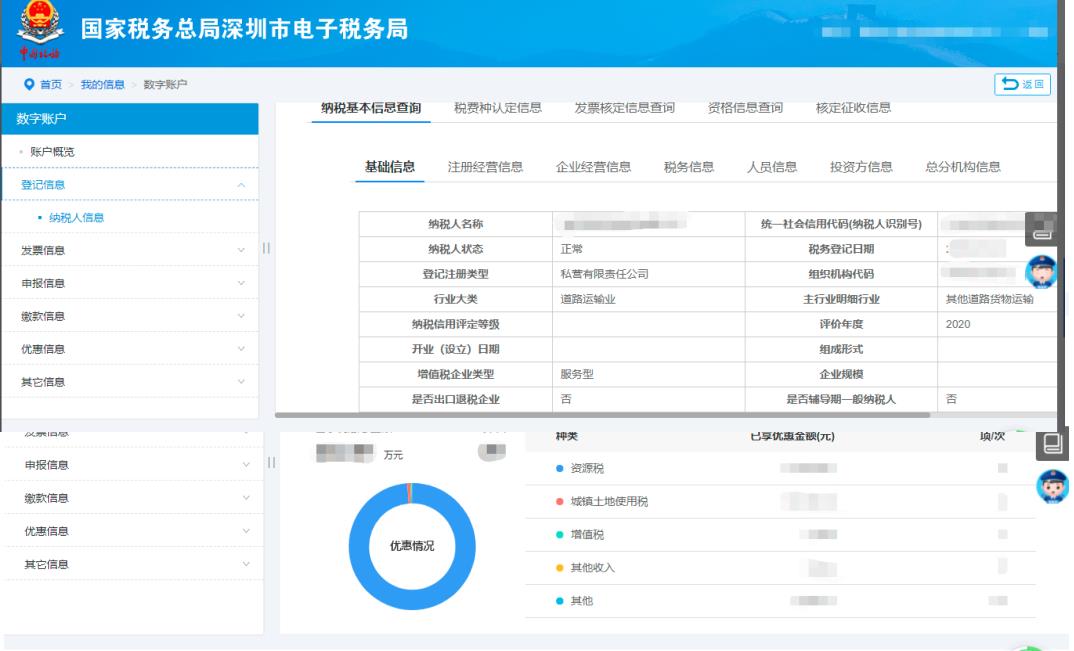Open the 投资方信息 sub-tab
The height and width of the screenshot is (651, 1074).
click(860, 167)
